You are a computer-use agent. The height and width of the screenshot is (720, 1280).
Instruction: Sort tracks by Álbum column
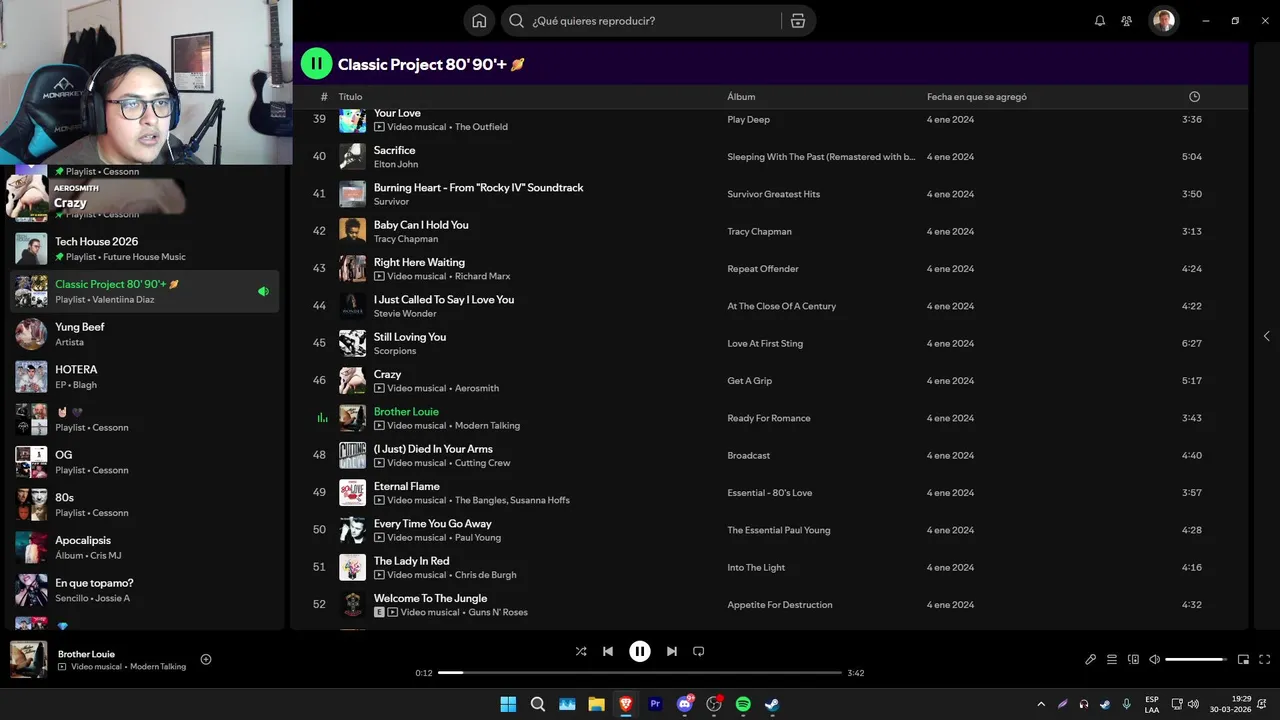coord(741,97)
